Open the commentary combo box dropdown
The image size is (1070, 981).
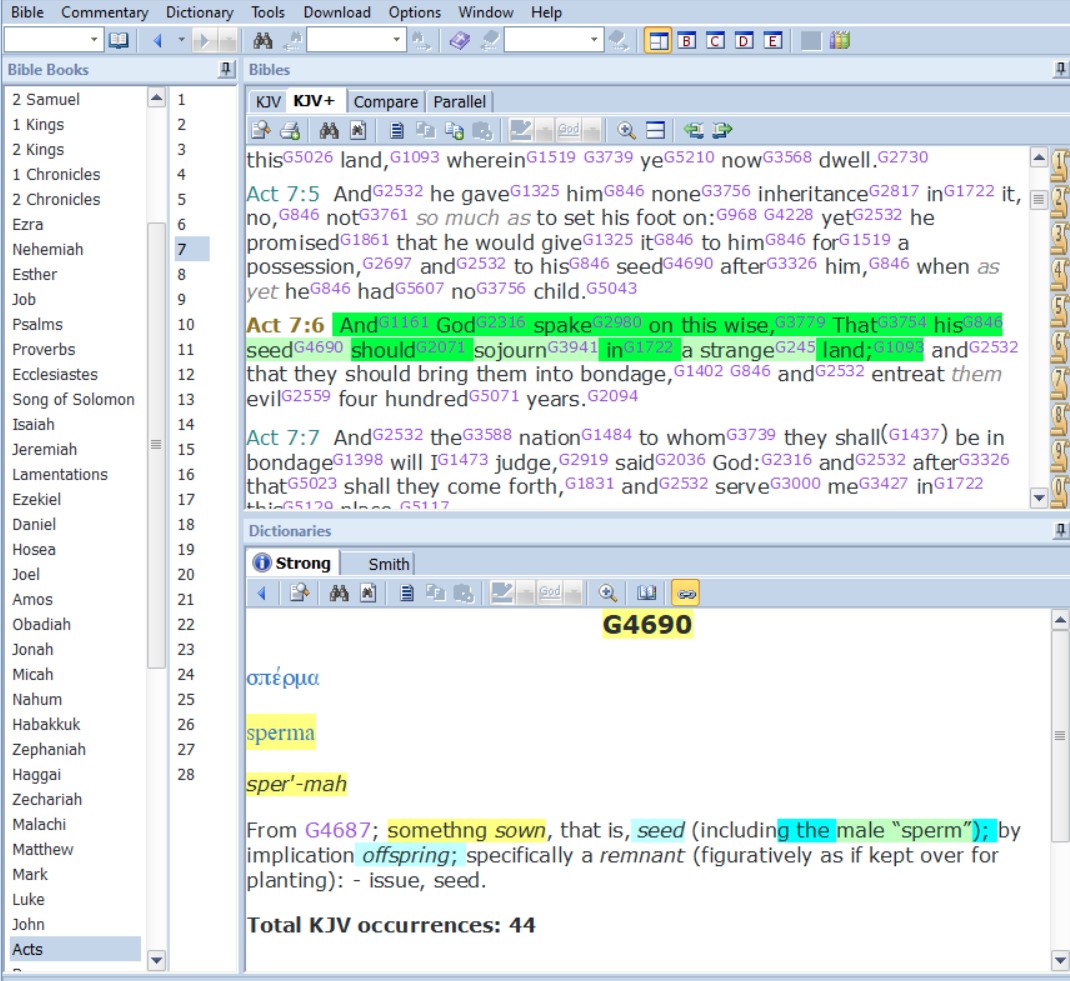pyautogui.click(x=594, y=40)
